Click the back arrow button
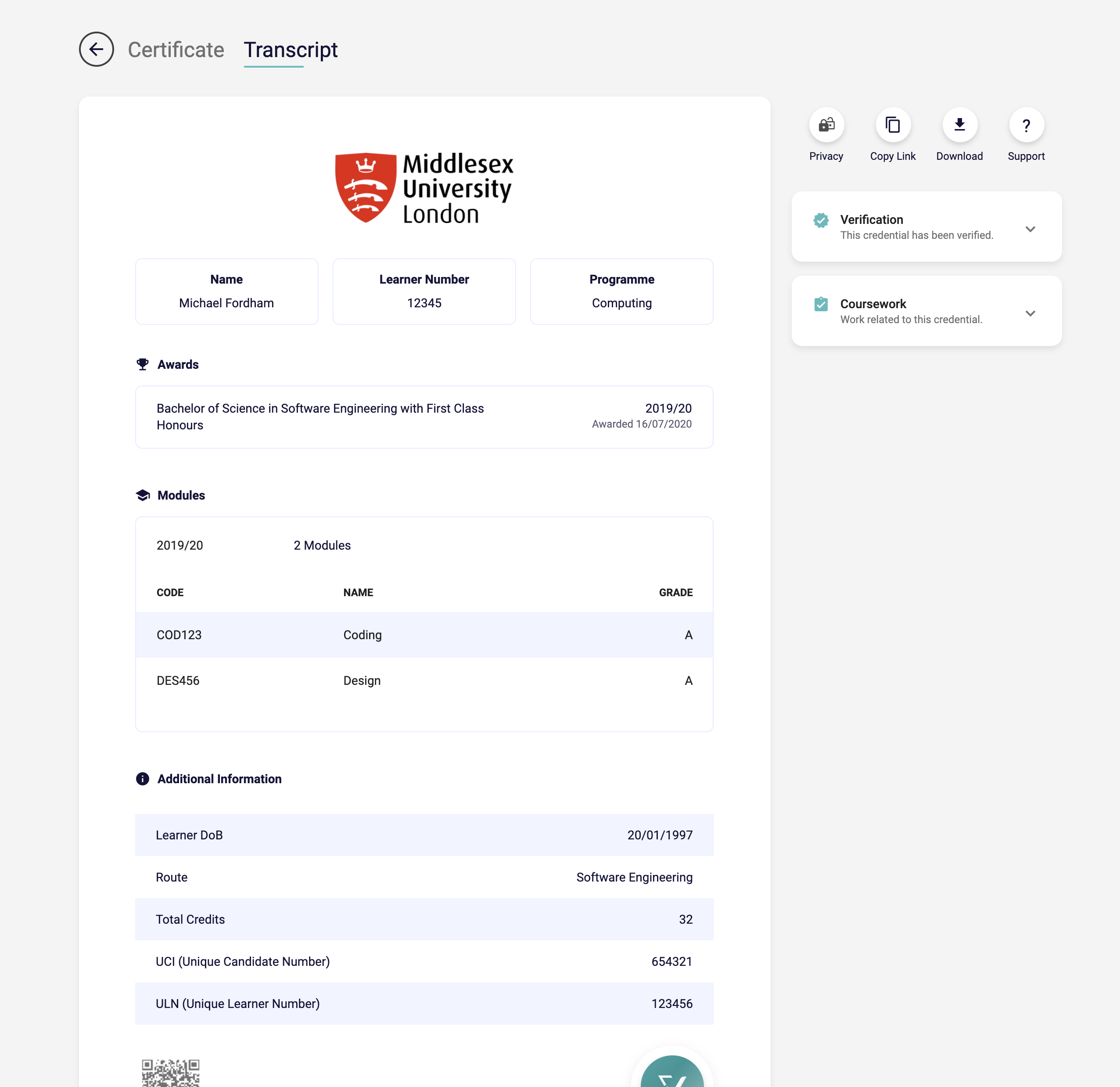 click(97, 50)
